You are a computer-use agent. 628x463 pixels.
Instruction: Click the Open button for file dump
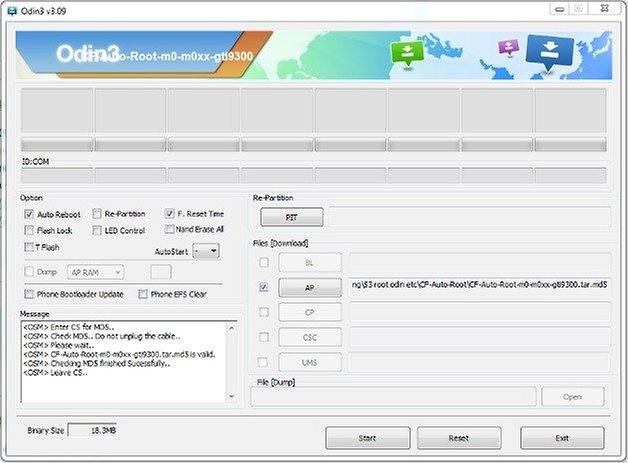point(573,397)
